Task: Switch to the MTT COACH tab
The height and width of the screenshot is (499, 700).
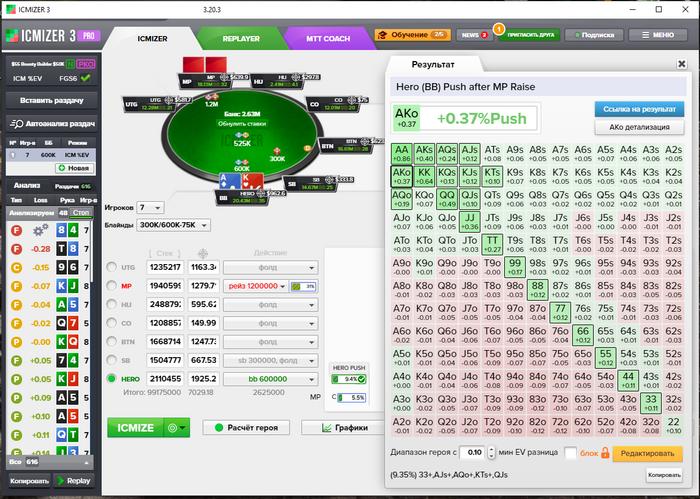Action: (328, 39)
